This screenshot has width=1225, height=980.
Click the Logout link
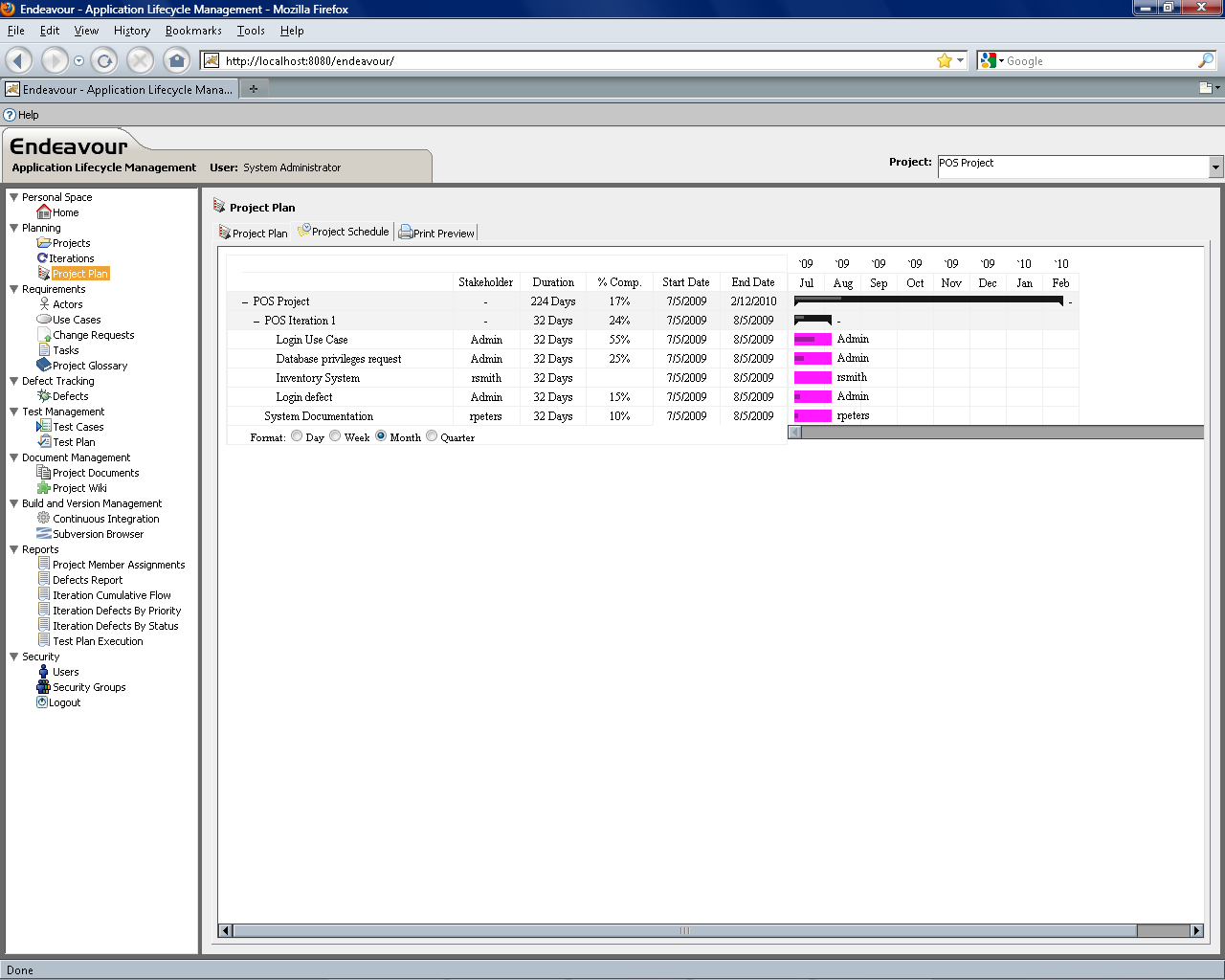[x=64, y=702]
